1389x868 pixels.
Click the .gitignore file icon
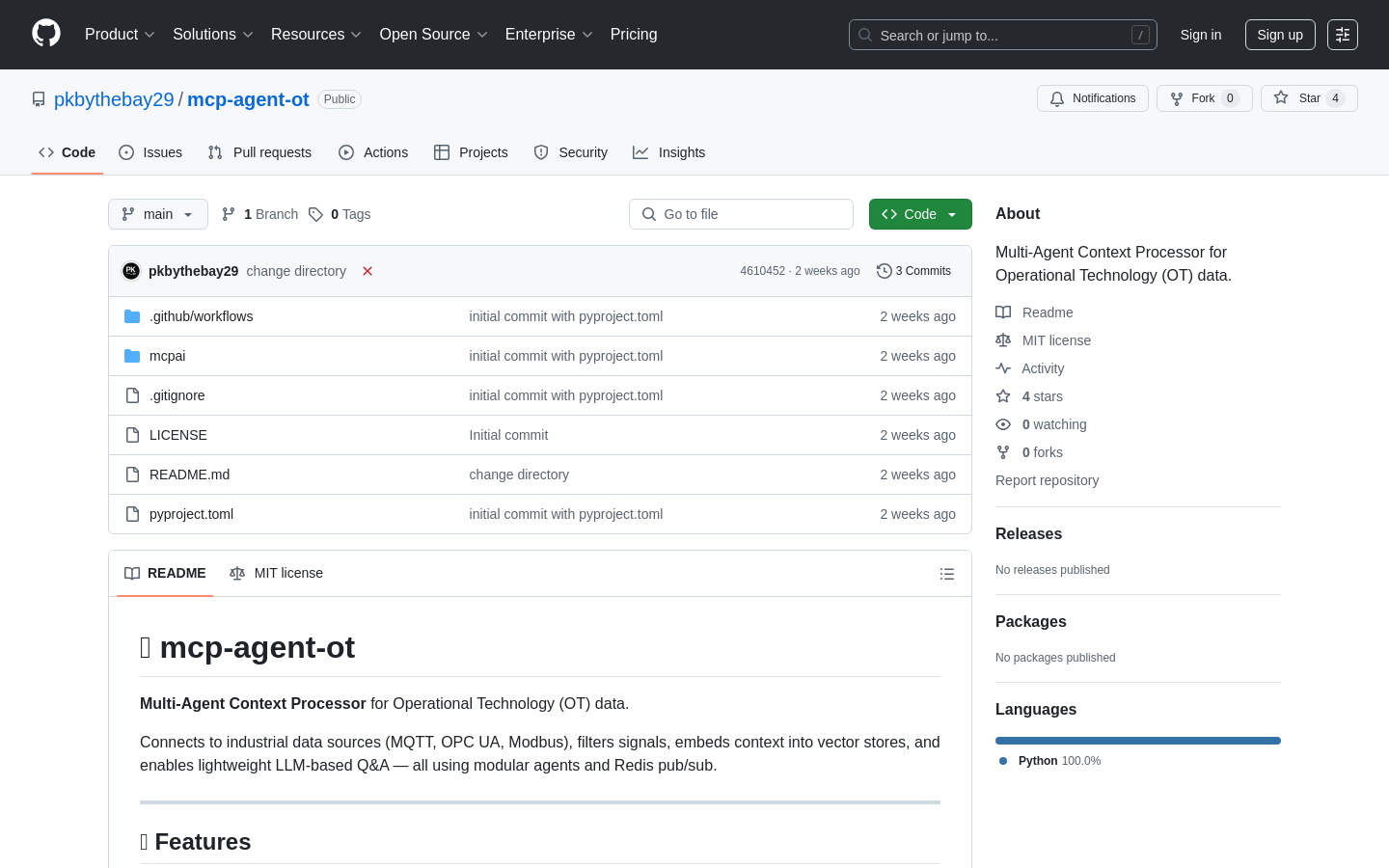click(x=132, y=395)
